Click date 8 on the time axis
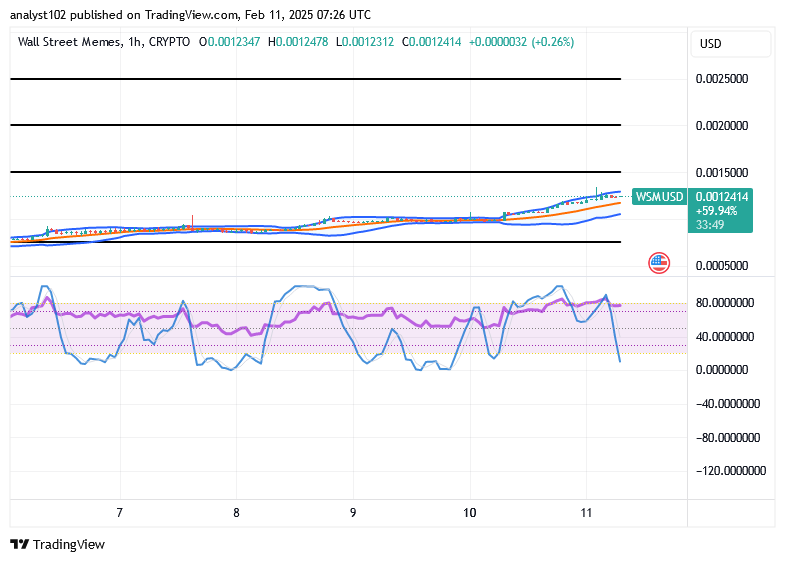This screenshot has width=785, height=562. click(x=236, y=513)
